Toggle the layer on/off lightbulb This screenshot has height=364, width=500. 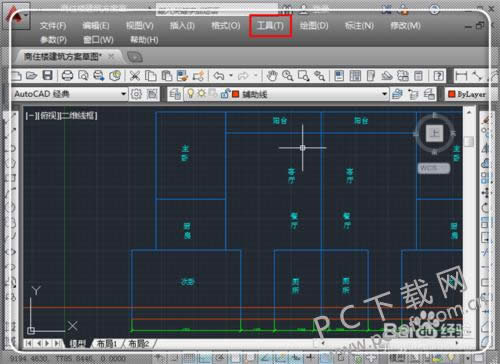(x=190, y=94)
